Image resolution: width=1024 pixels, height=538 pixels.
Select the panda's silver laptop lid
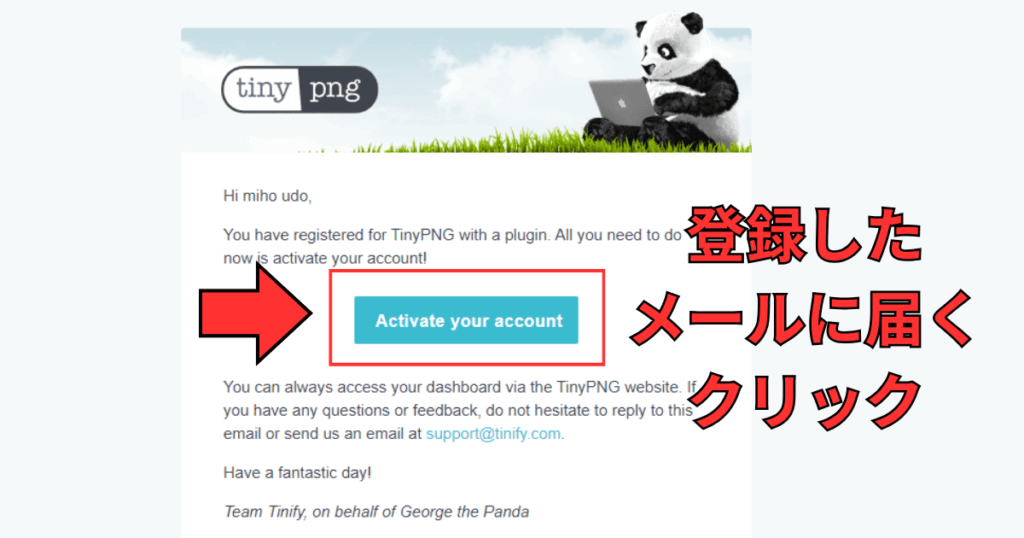(x=620, y=103)
